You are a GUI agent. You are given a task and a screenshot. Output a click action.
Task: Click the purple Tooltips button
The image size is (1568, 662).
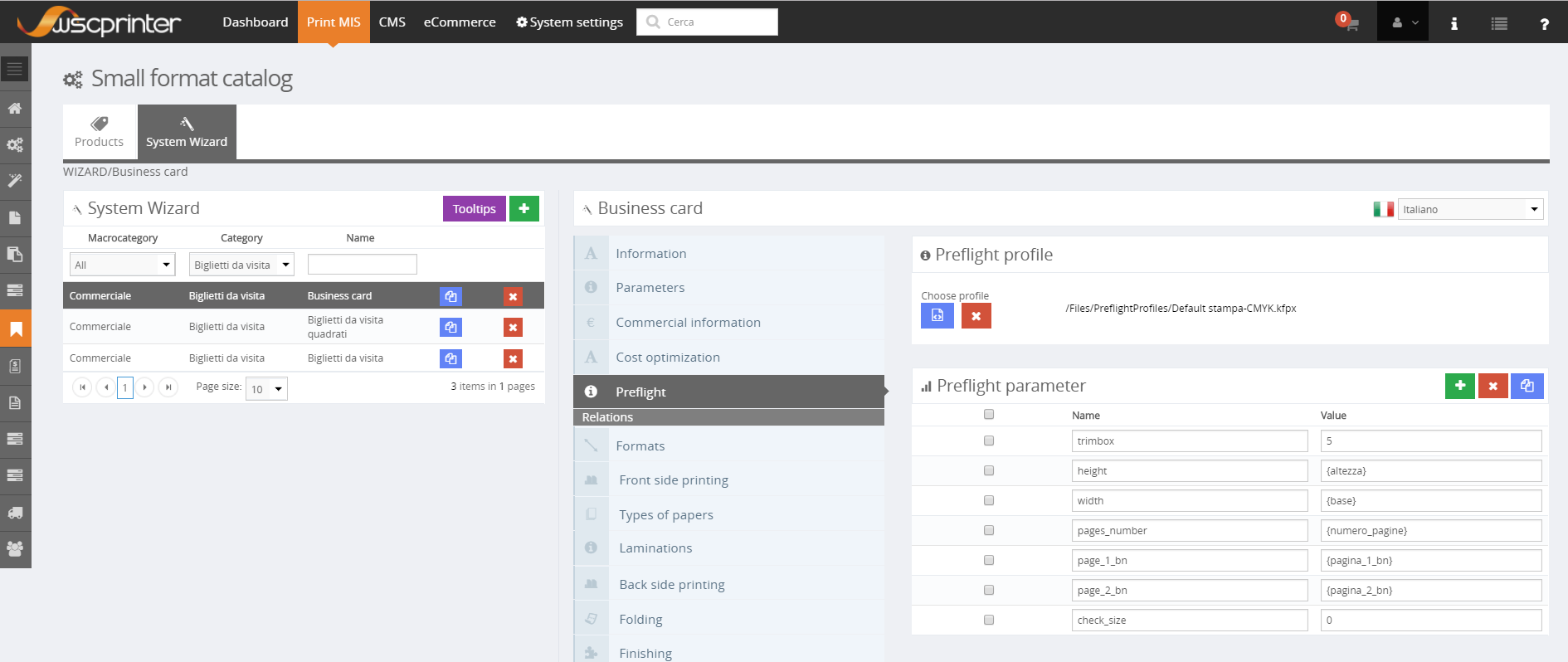click(475, 208)
